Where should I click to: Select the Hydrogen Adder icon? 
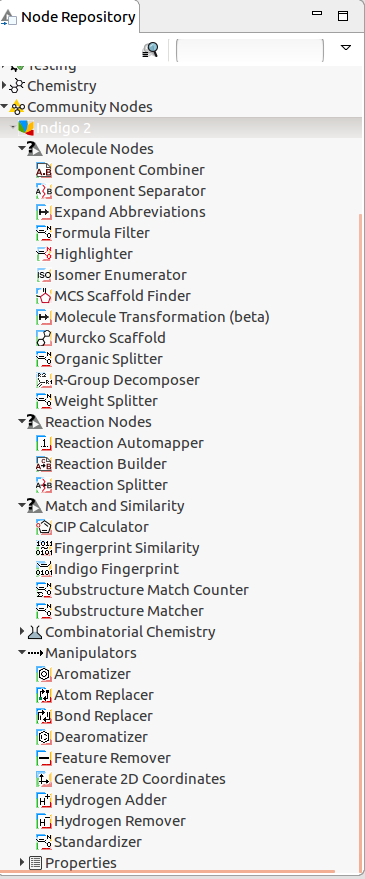point(44,800)
